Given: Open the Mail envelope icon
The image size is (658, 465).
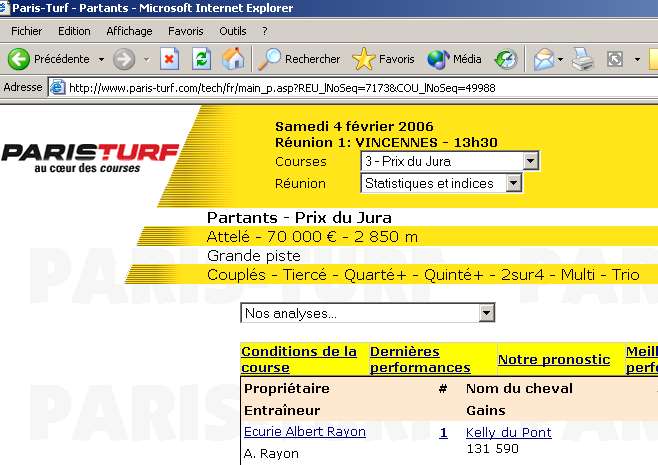Looking at the screenshot, I should [x=543, y=59].
